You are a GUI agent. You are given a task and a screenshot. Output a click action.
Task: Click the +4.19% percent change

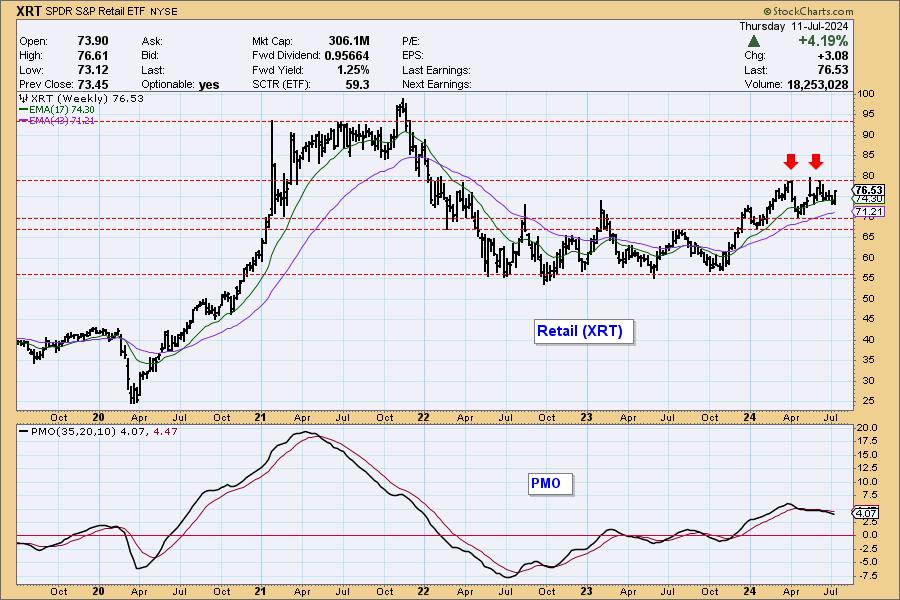point(823,41)
